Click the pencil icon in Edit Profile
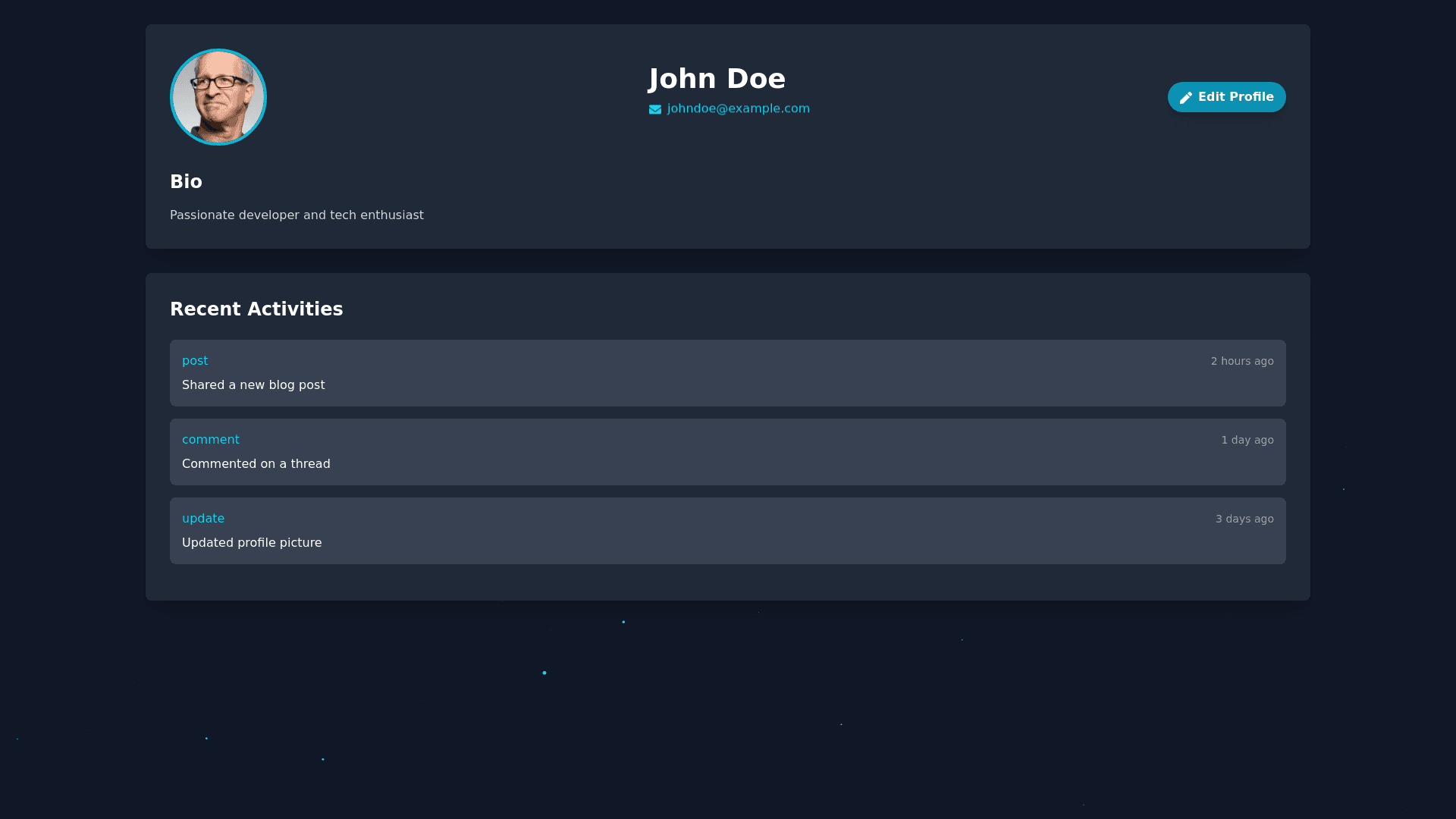 [1185, 98]
